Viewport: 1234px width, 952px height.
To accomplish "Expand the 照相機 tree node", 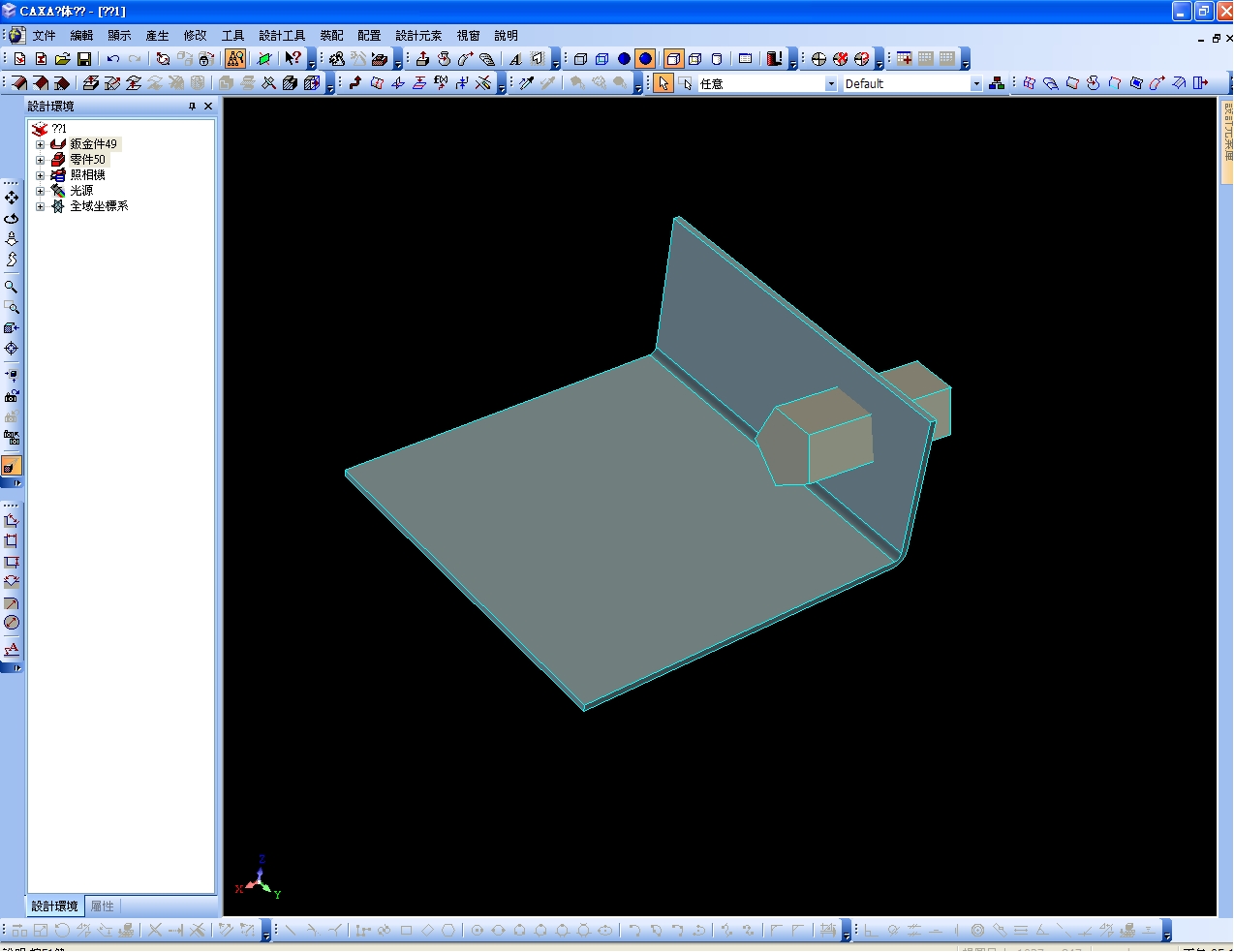I will 41,175.
